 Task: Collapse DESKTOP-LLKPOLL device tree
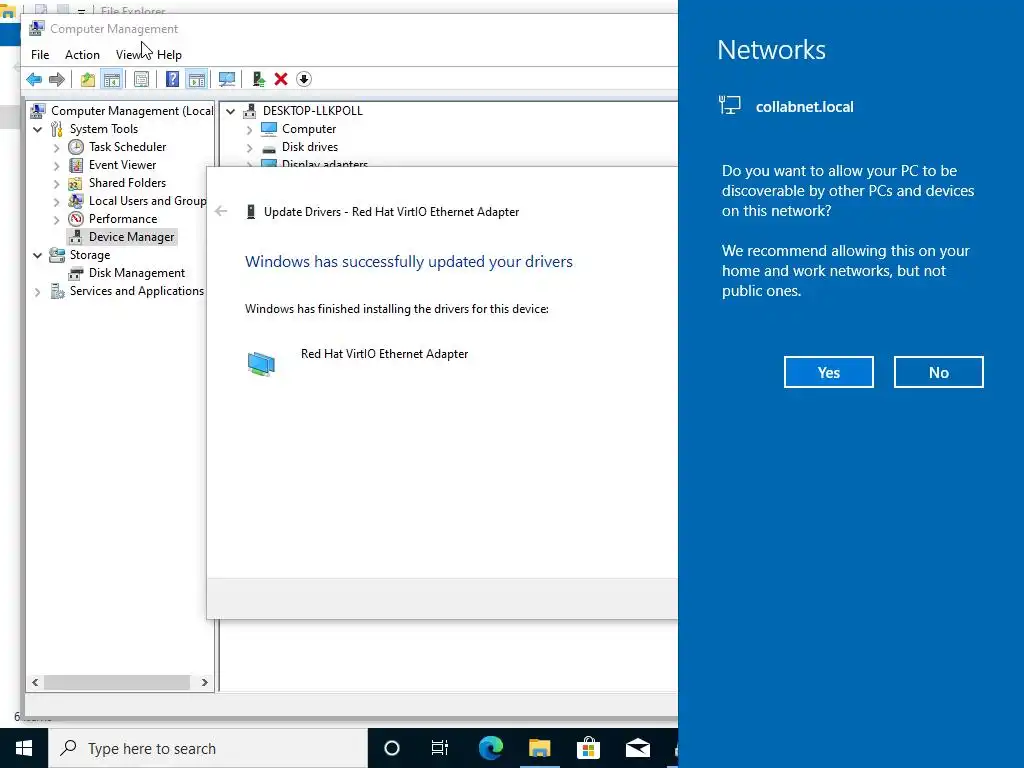click(231, 112)
